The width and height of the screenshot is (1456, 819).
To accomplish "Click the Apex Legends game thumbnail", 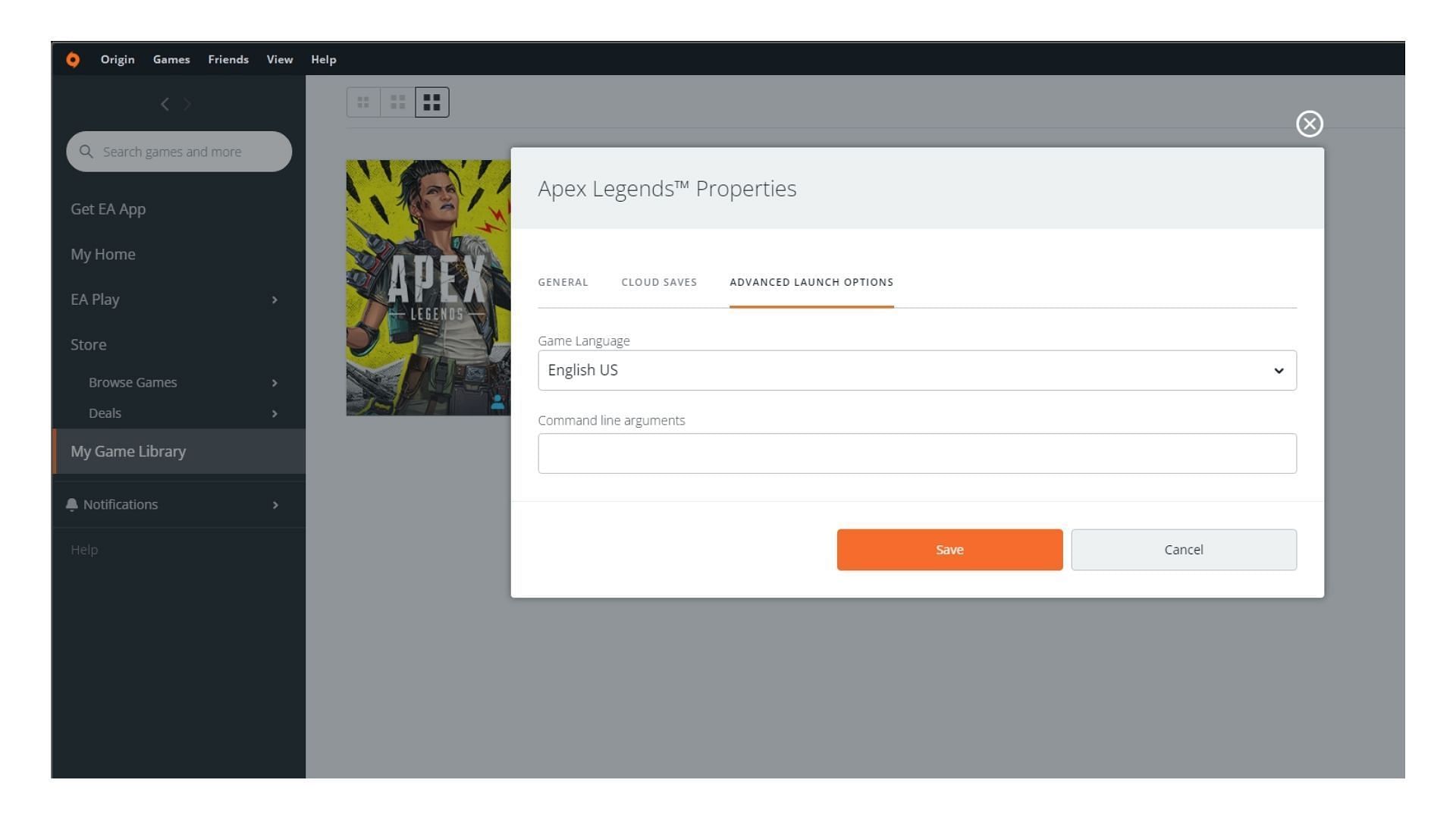I will pyautogui.click(x=426, y=288).
